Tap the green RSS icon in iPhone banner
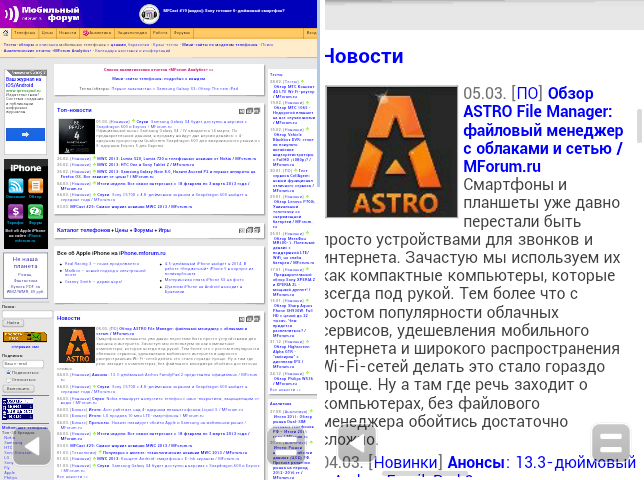The image size is (644, 480). pyautogui.click(x=16, y=185)
